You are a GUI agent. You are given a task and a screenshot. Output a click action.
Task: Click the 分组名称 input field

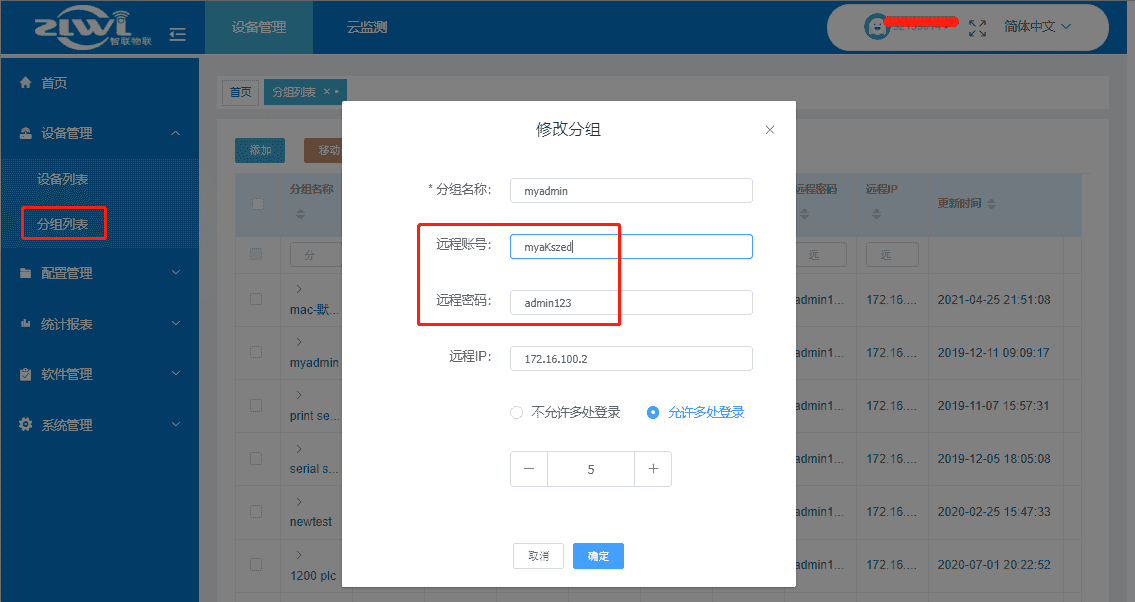(x=631, y=190)
